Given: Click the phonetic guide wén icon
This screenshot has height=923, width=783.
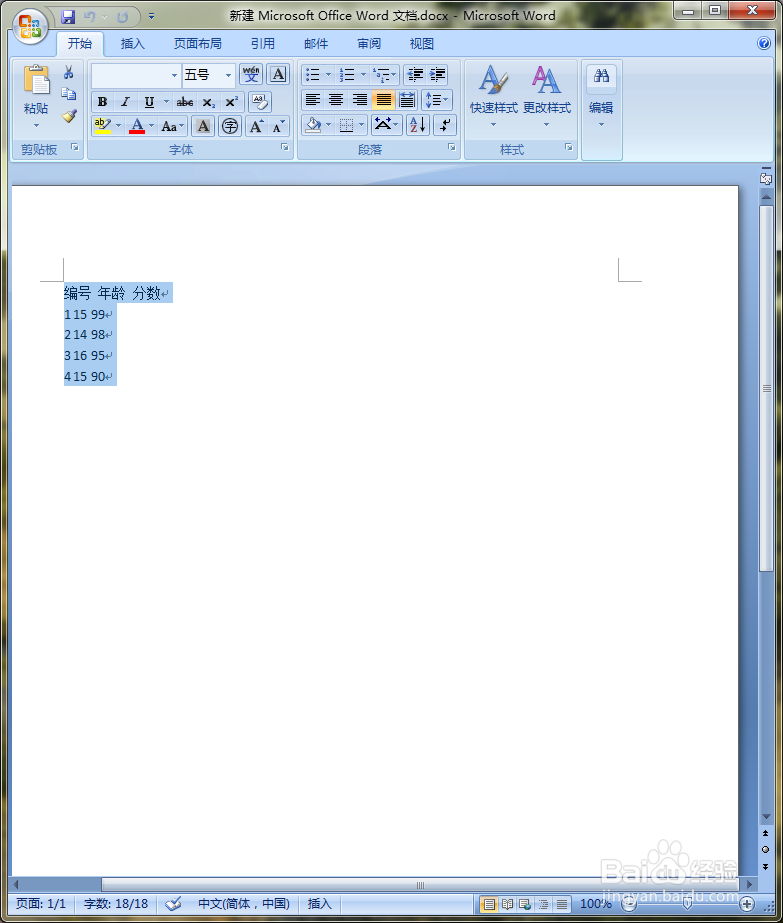Looking at the screenshot, I should (x=251, y=75).
